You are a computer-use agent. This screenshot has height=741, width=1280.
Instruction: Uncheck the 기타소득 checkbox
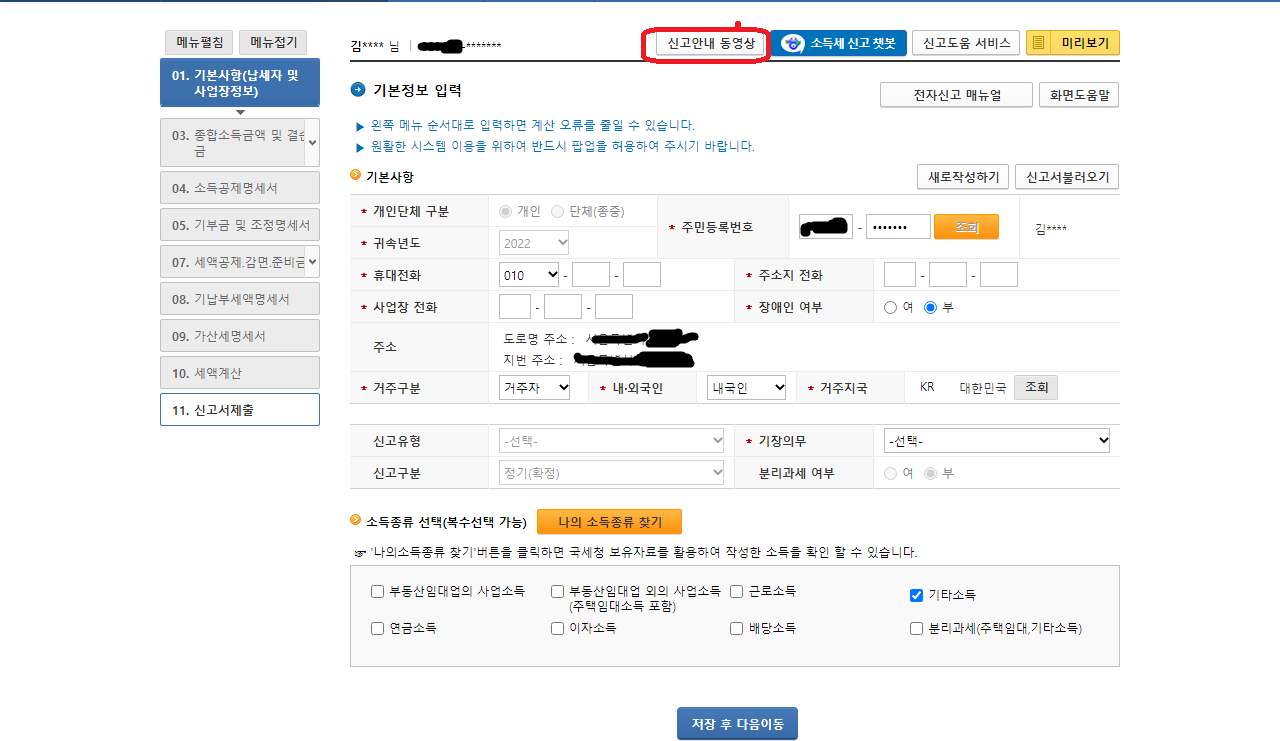coord(916,595)
